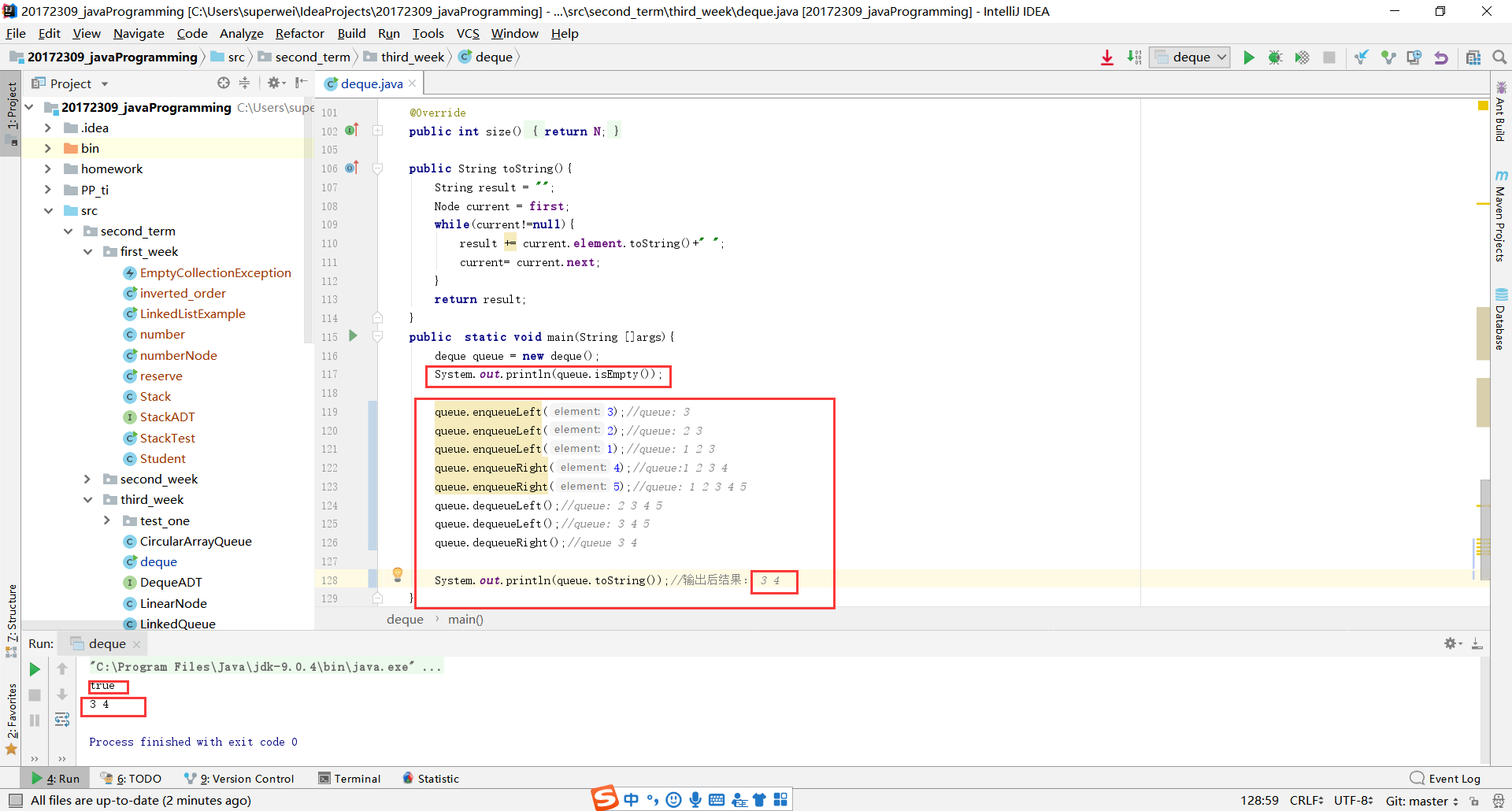Click the VCS update project icon

(1362, 57)
